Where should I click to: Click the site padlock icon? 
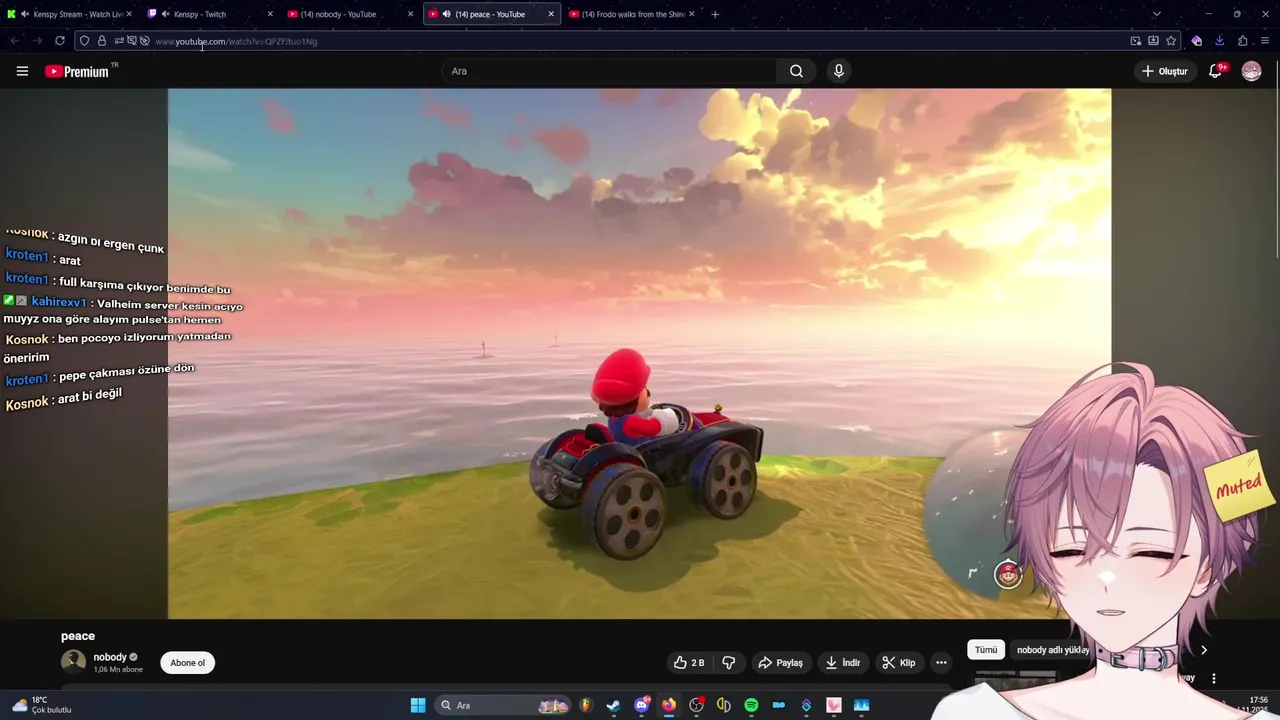tap(102, 41)
